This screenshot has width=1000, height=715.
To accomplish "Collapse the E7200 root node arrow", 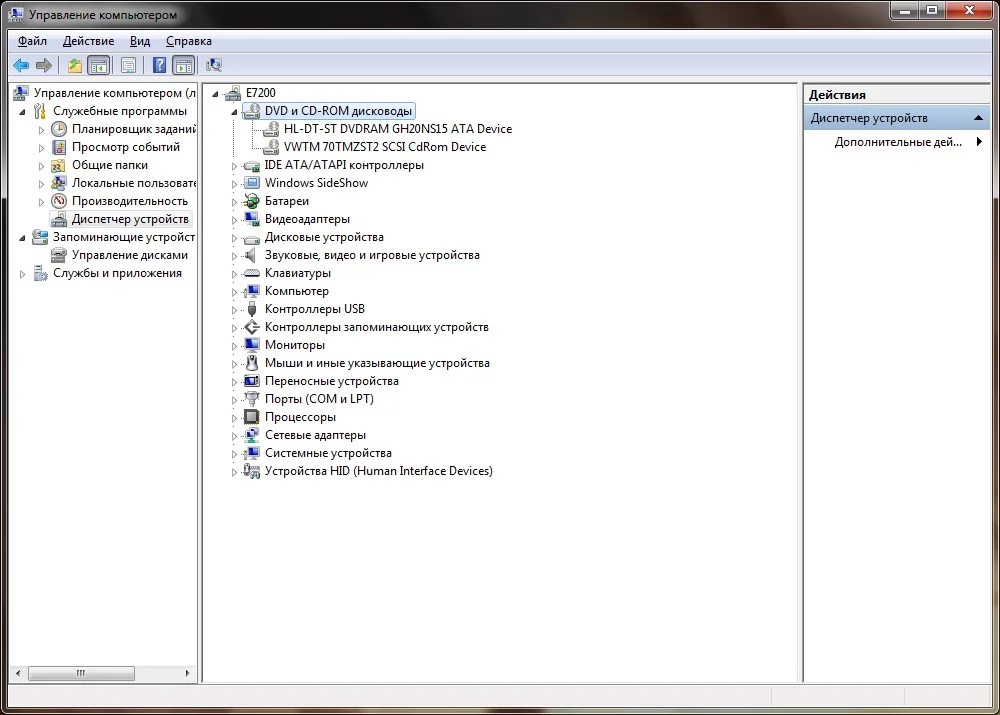I will point(216,94).
